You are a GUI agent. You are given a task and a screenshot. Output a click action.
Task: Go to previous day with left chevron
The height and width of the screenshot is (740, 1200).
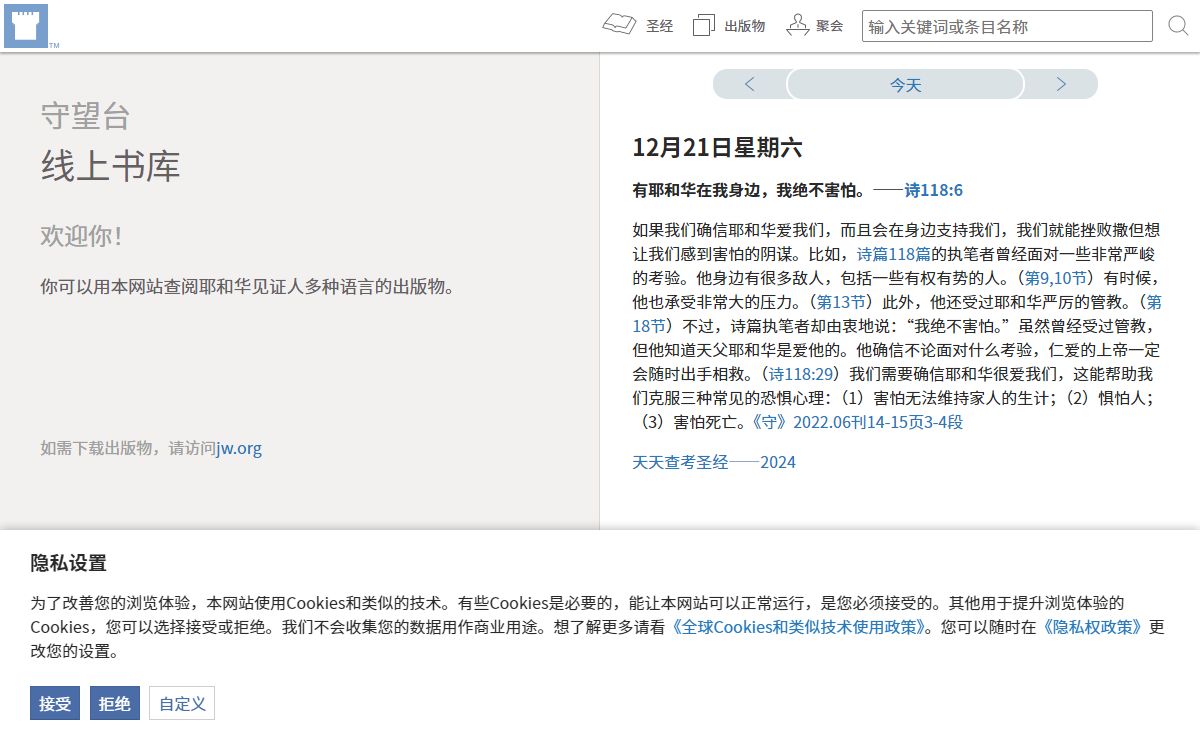[750, 85]
